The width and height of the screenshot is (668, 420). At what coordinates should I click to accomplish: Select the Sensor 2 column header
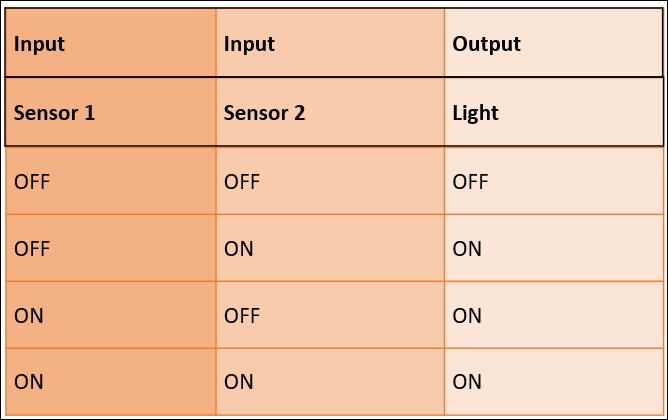coord(330,112)
